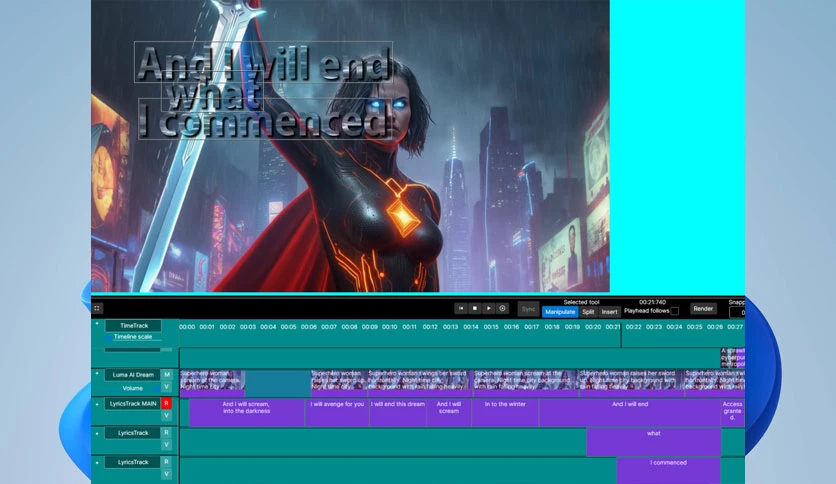Mute the Luma AI Dream track (M)
This screenshot has width=836, height=484.
point(167,375)
